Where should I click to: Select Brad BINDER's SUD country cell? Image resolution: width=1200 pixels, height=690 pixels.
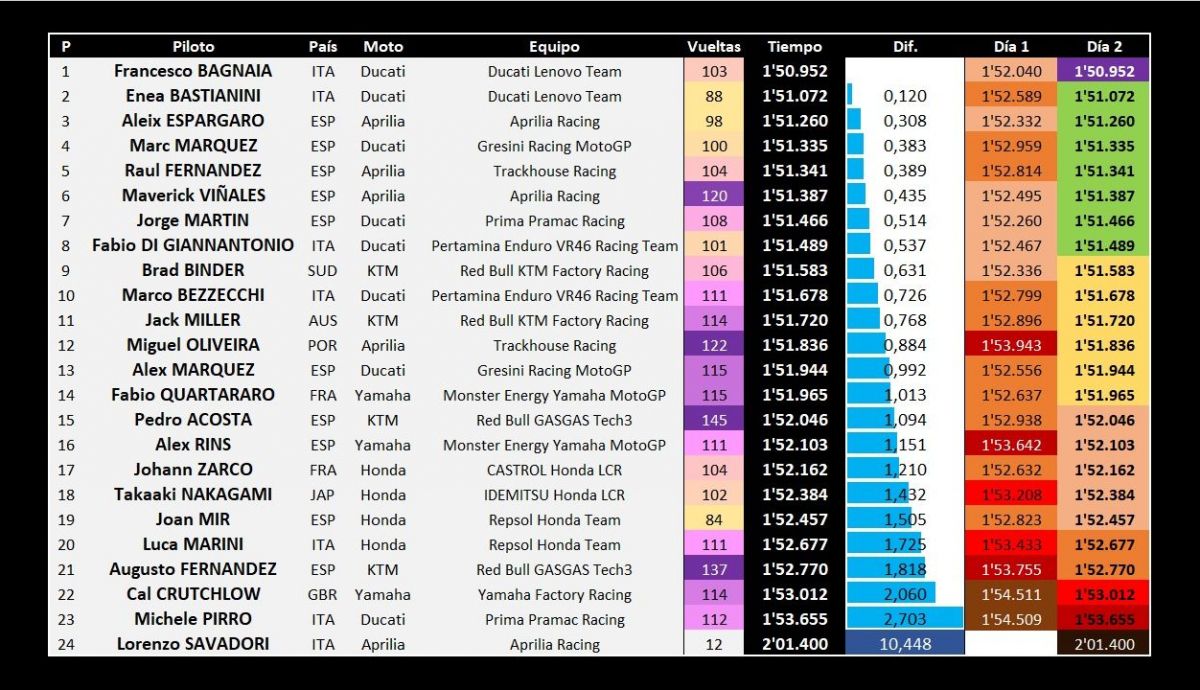point(323,270)
